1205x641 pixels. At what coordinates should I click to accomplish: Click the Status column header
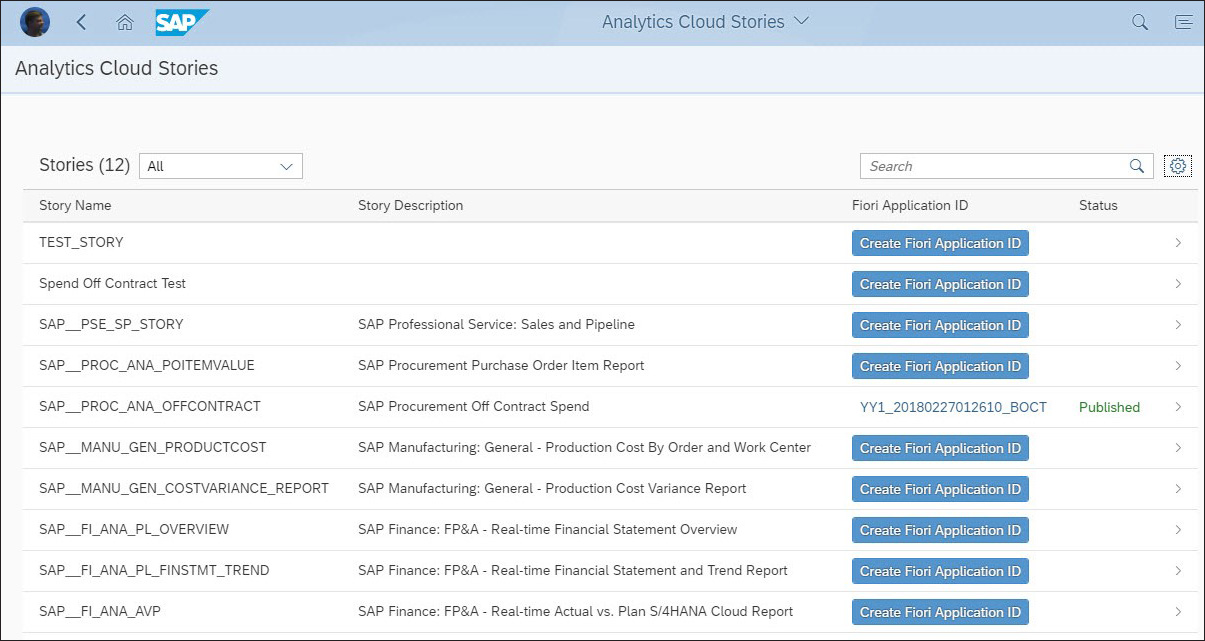pyautogui.click(x=1098, y=205)
